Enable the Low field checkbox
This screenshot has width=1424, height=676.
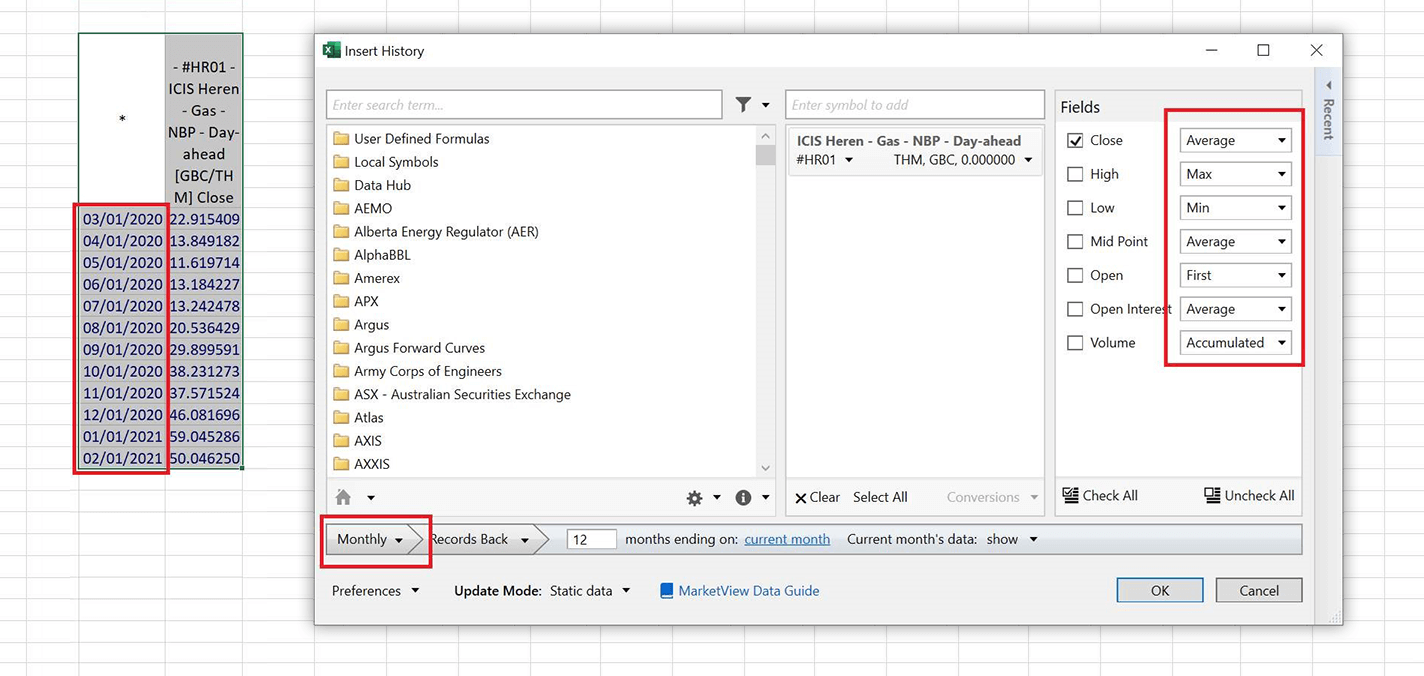pyautogui.click(x=1075, y=208)
